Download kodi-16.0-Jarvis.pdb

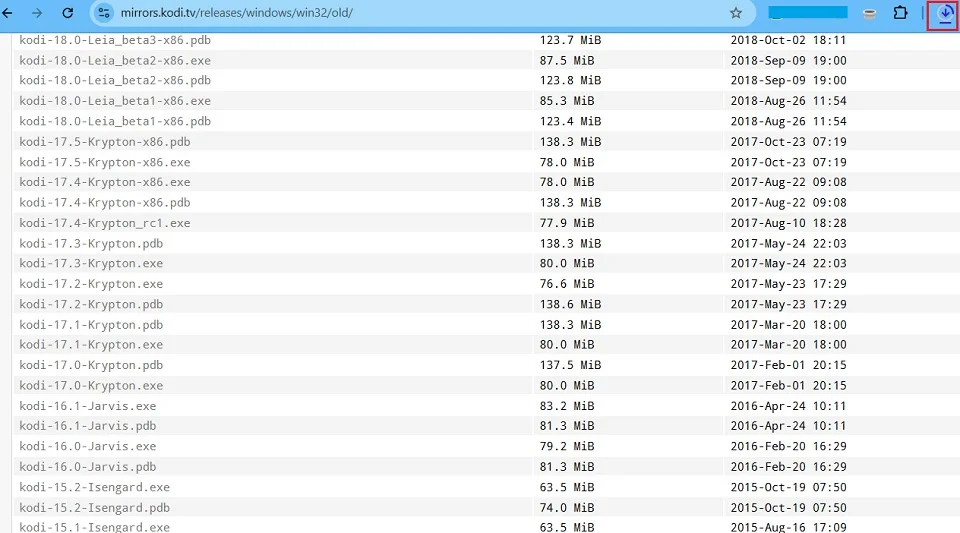(88, 467)
